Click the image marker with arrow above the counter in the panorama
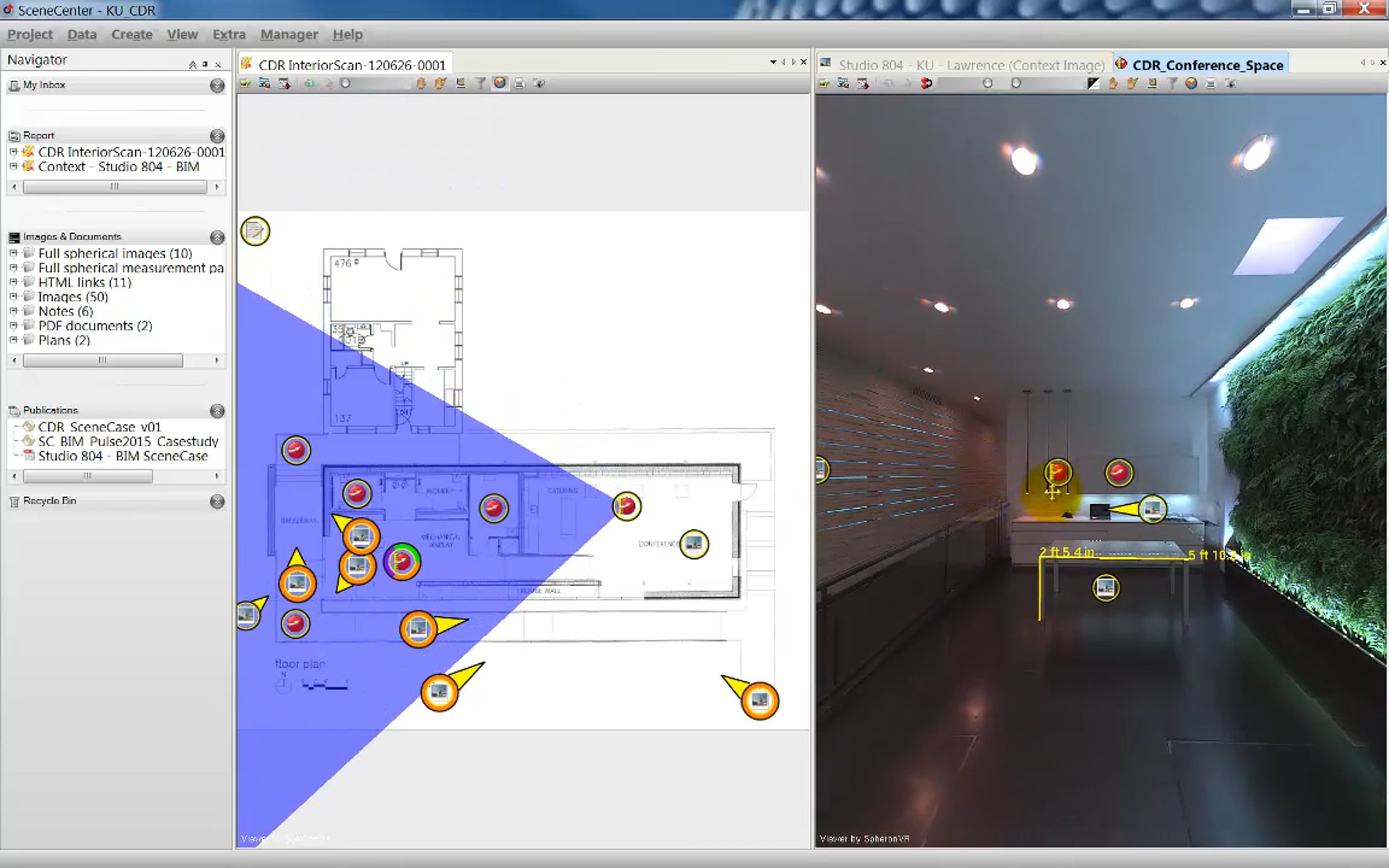 pyautogui.click(x=1152, y=509)
